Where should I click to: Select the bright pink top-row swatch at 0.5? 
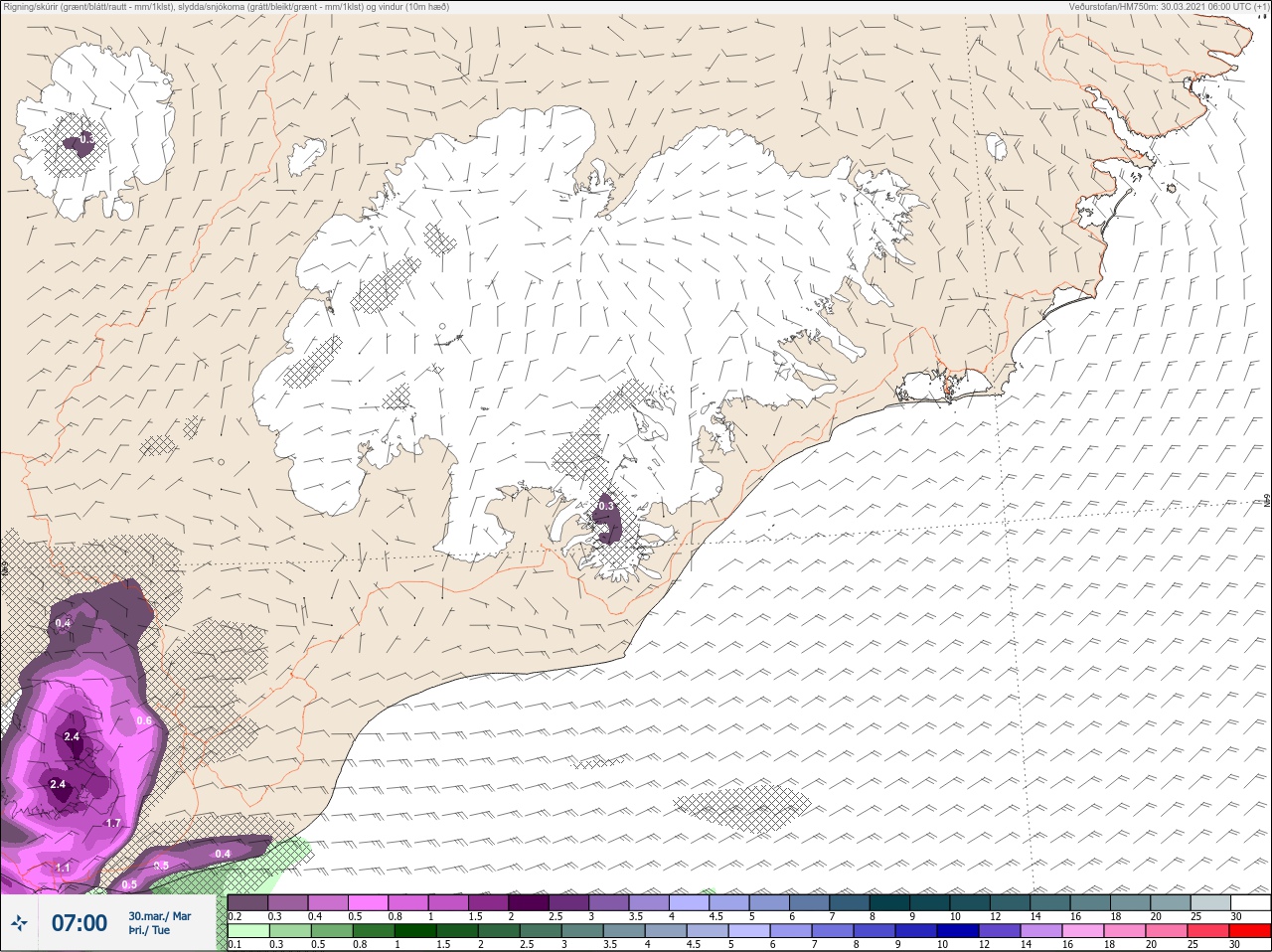point(368,903)
